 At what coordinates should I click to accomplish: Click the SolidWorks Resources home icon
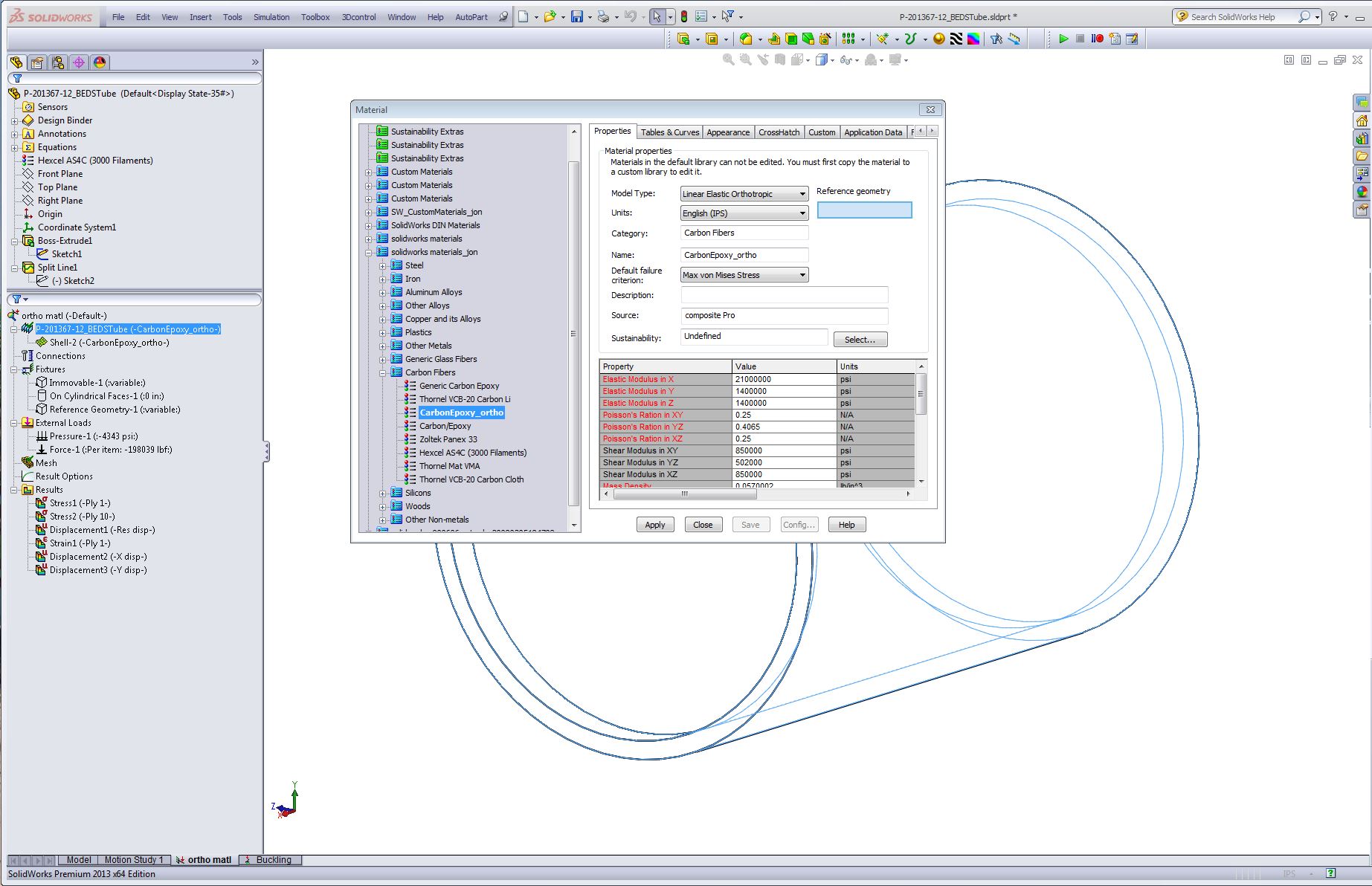point(1362,120)
